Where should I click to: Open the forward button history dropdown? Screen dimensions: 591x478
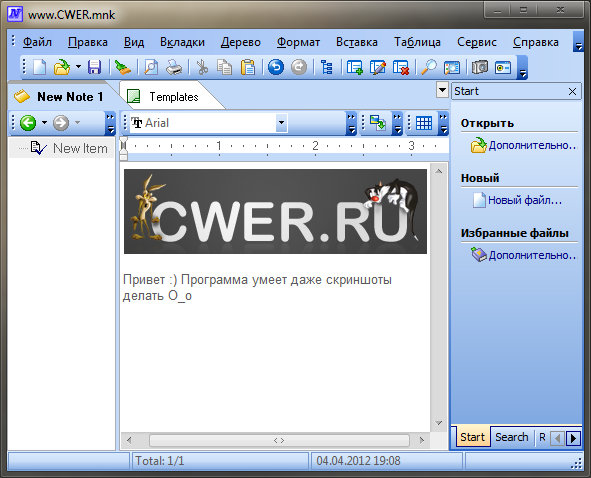click(x=77, y=123)
